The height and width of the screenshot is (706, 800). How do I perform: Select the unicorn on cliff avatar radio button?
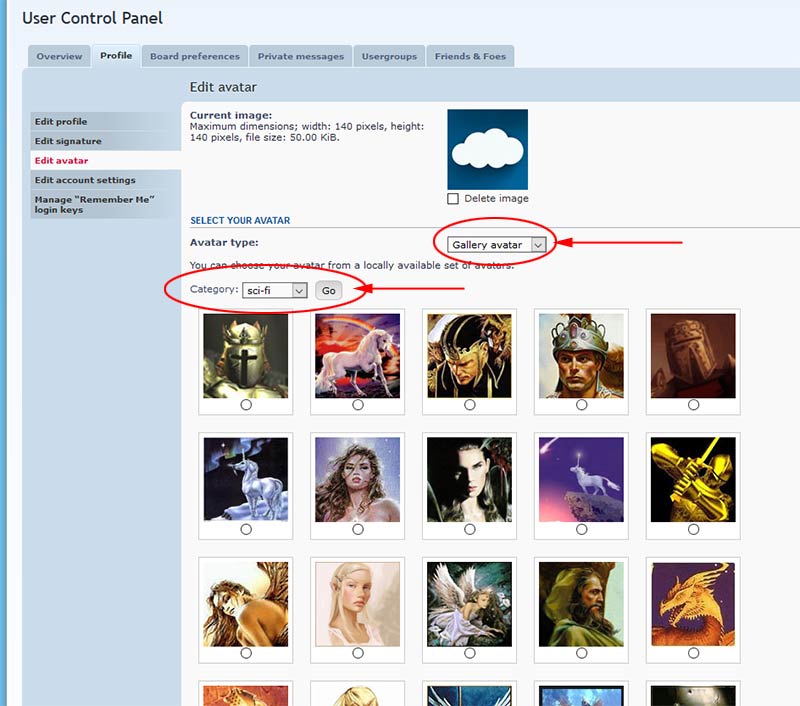click(x=581, y=529)
